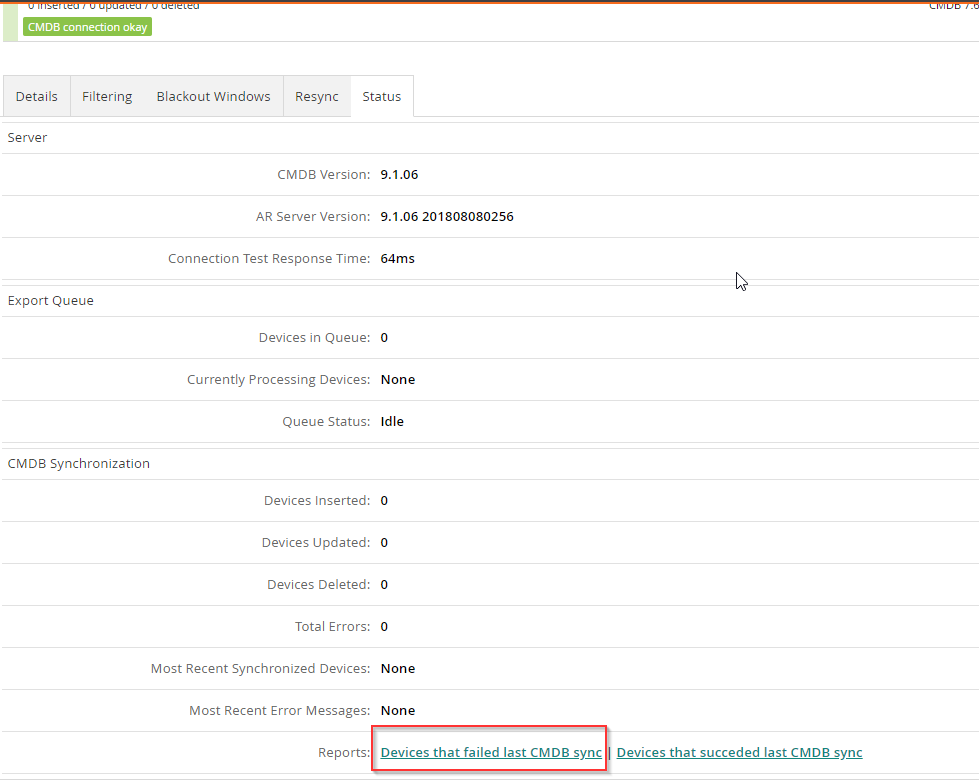This screenshot has width=979, height=784.
Task: Switch to the Filtering tab
Action: tap(107, 96)
